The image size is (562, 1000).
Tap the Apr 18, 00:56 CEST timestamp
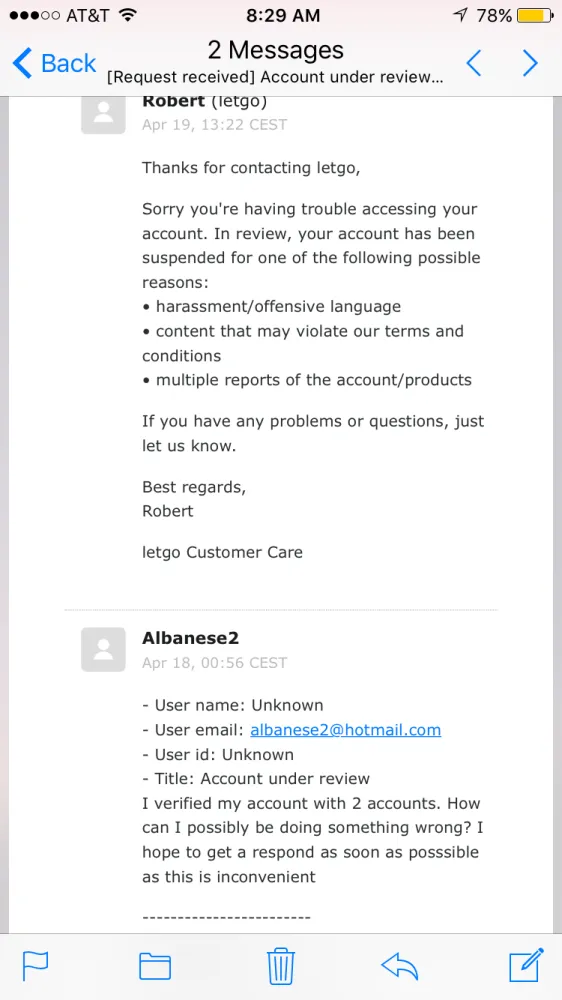[214, 663]
